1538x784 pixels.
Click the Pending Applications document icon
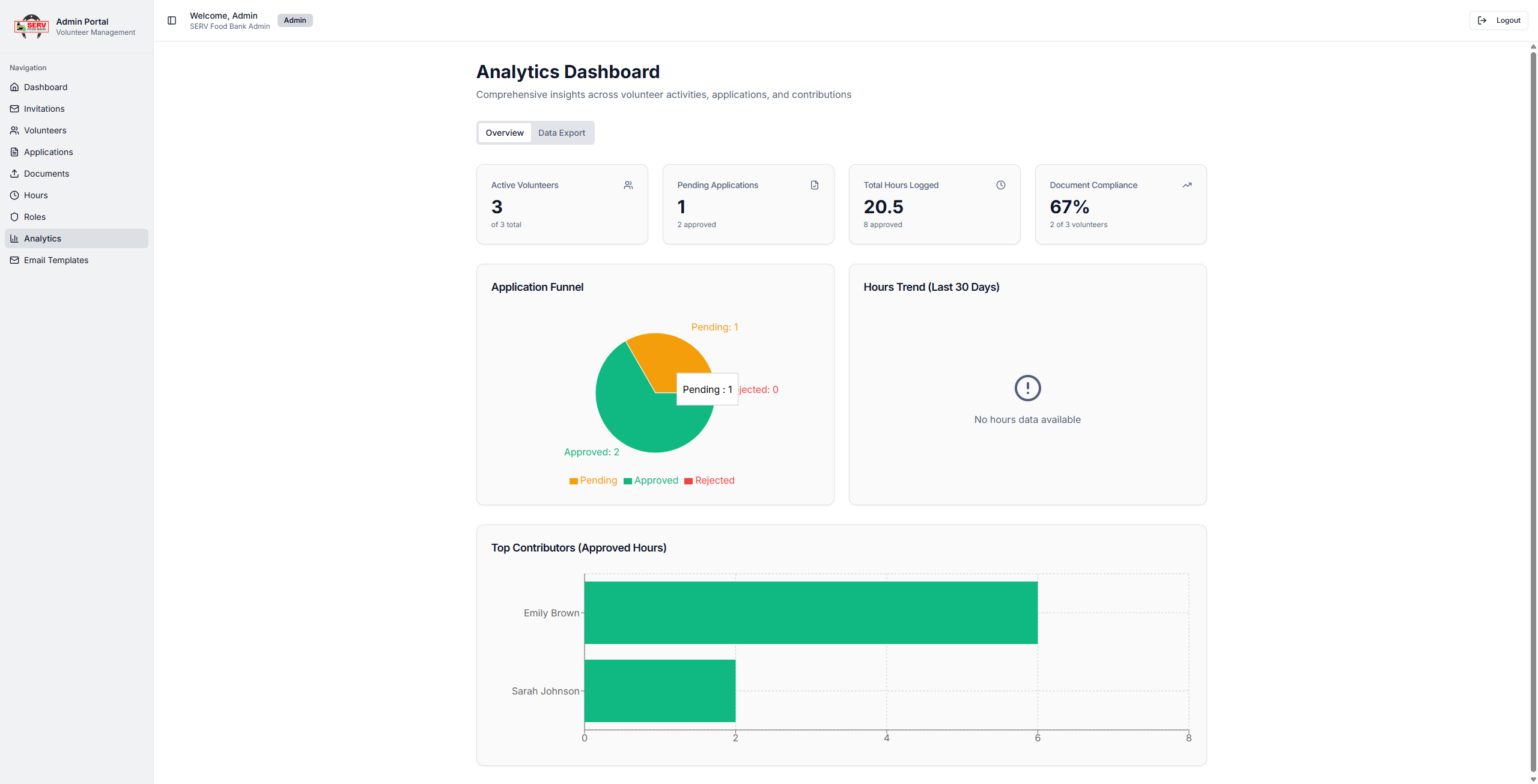point(814,185)
